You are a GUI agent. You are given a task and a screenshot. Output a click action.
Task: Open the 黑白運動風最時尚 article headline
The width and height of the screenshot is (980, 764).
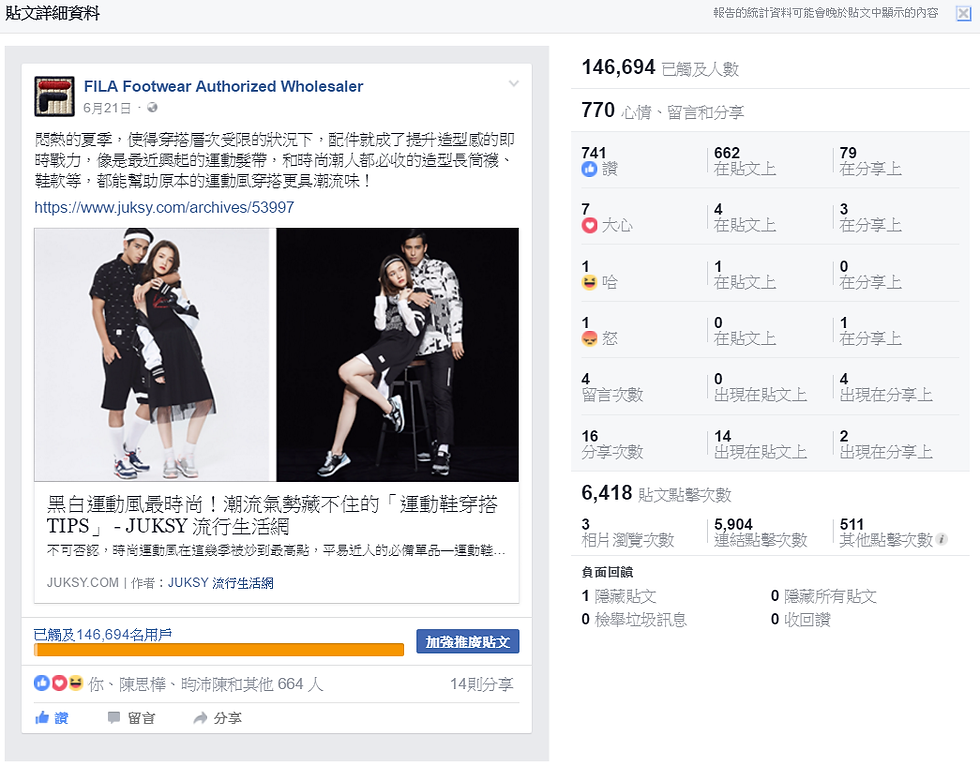pos(272,515)
